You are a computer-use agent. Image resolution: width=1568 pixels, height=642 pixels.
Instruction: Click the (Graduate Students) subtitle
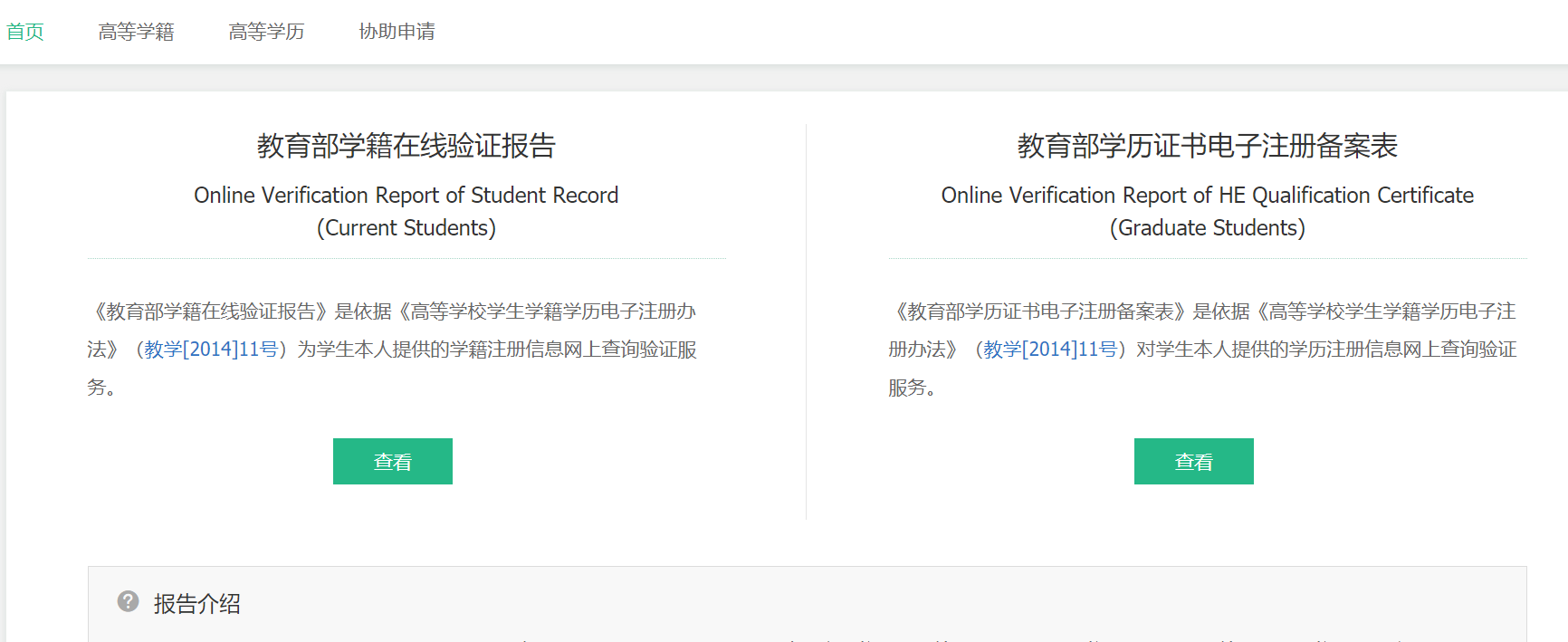pyautogui.click(x=1208, y=228)
